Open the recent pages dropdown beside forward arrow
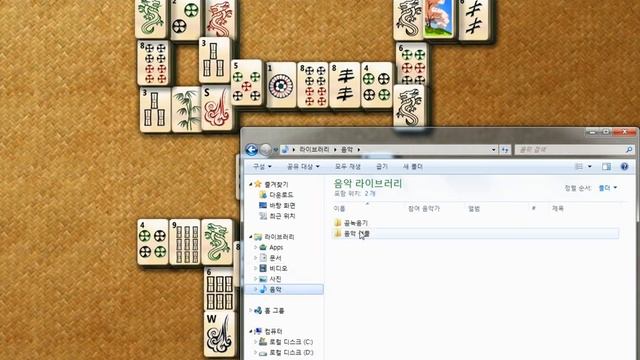The image size is (640, 360). coord(276,150)
